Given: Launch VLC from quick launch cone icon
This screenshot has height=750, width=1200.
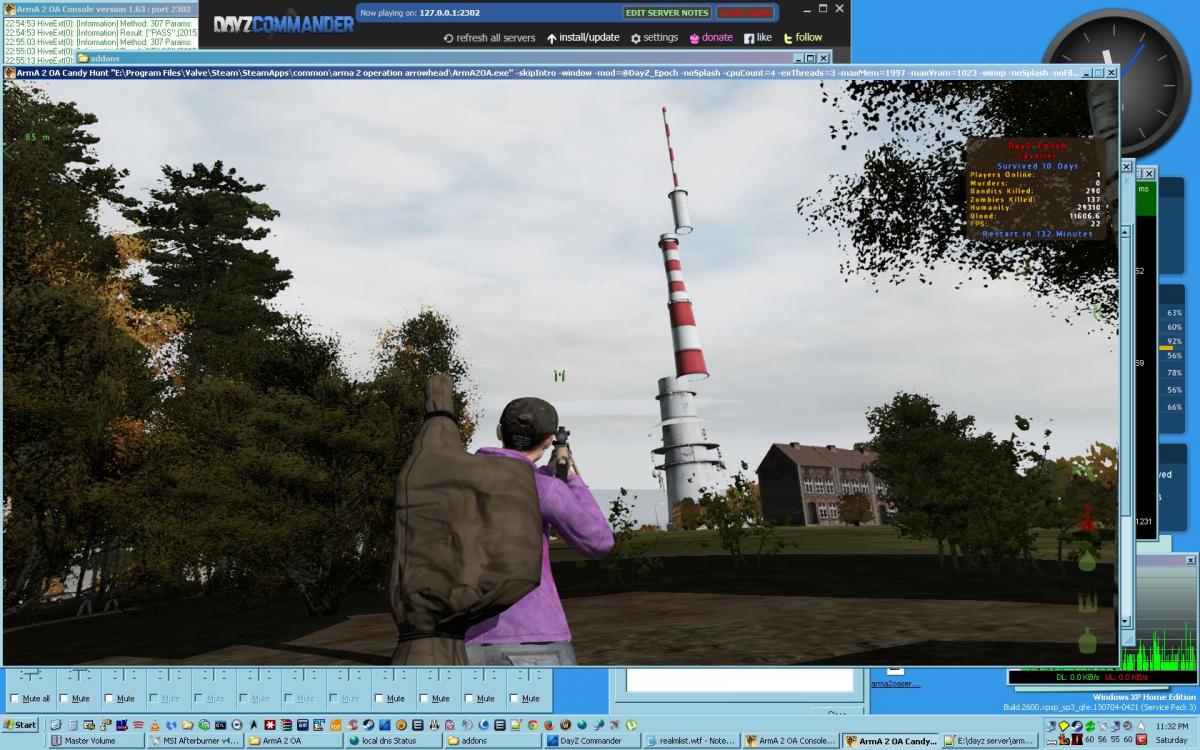Looking at the screenshot, I should coord(155,724).
